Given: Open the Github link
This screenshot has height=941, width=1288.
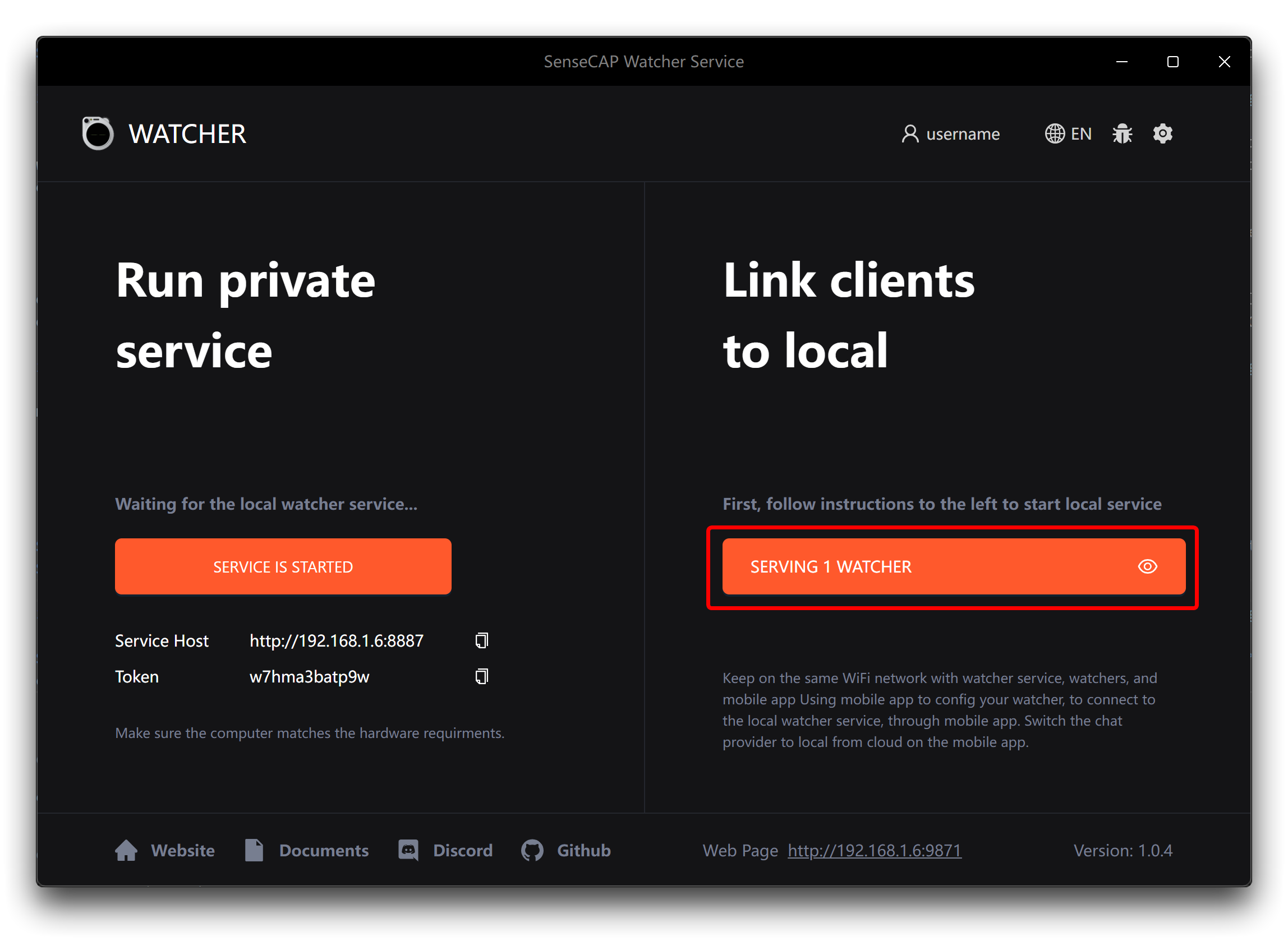Looking at the screenshot, I should pyautogui.click(x=584, y=850).
